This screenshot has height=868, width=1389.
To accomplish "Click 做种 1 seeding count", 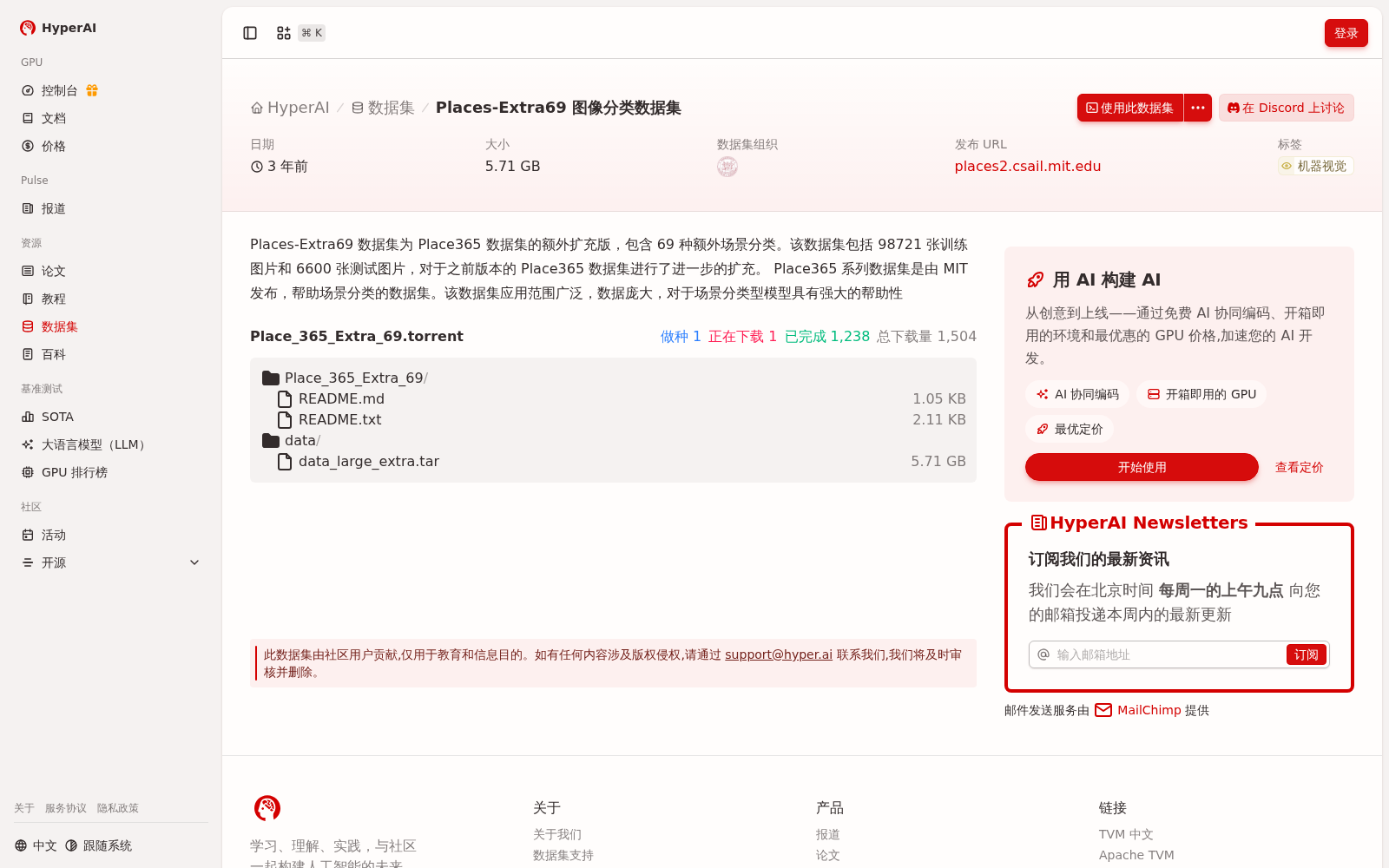I will [681, 336].
